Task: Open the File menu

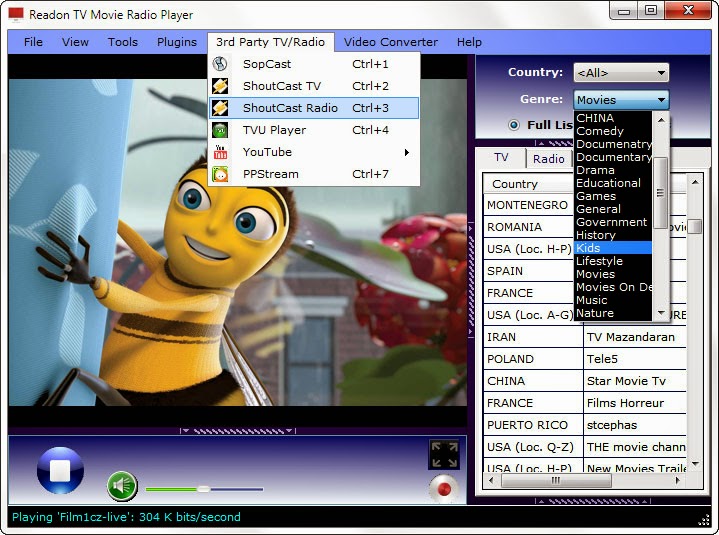Action: pos(33,42)
